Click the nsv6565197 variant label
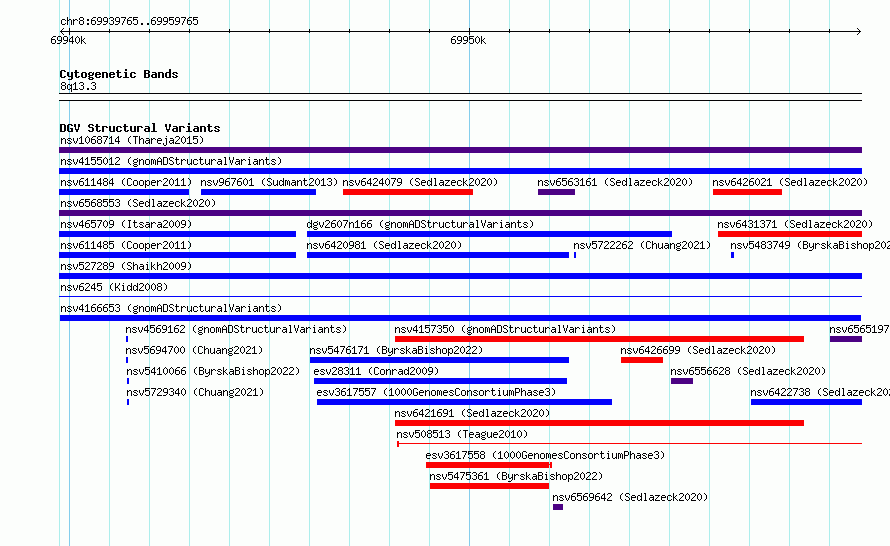Image resolution: width=890 pixels, height=546 pixels. tap(859, 329)
